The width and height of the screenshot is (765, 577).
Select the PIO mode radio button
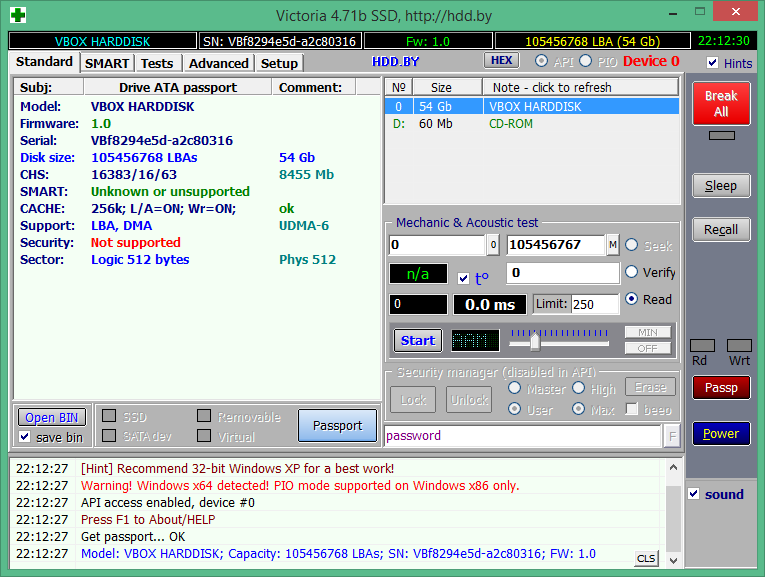click(585, 61)
